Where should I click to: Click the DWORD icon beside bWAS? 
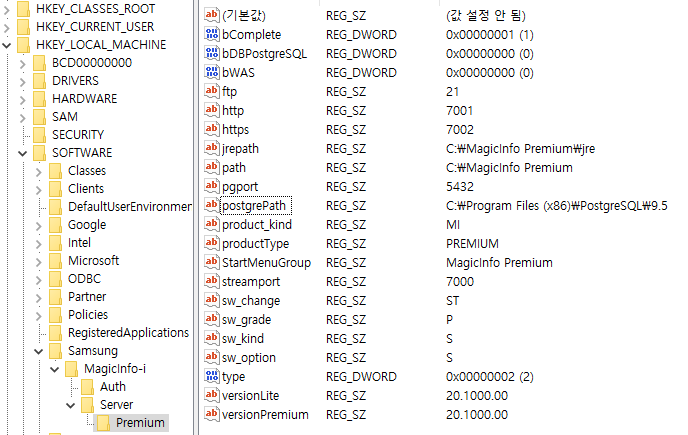pos(211,72)
